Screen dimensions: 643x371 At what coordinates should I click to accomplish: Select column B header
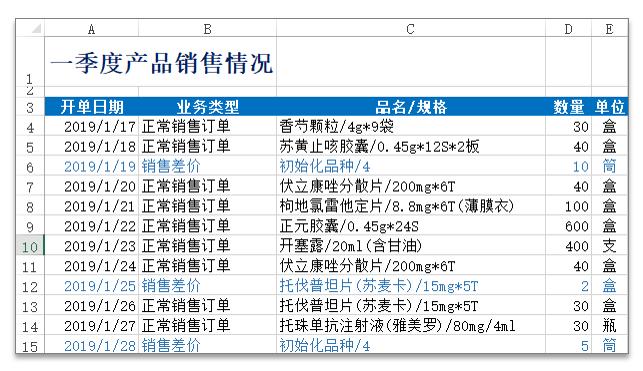pos(207,29)
